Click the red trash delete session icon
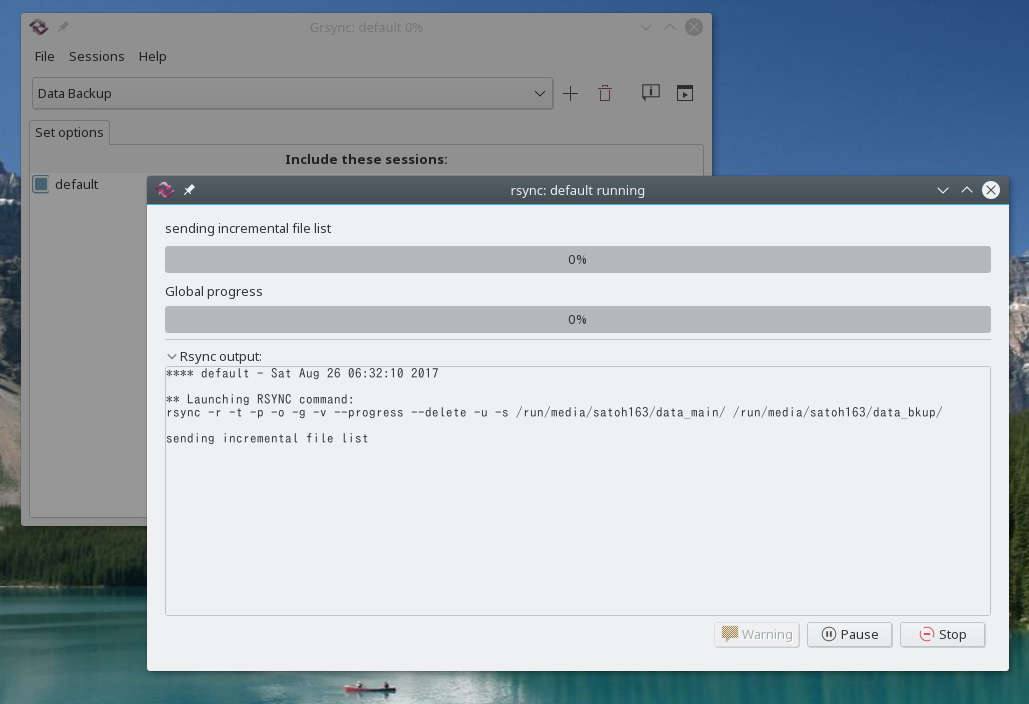Viewport: 1029px width, 704px height. pyautogui.click(x=605, y=93)
